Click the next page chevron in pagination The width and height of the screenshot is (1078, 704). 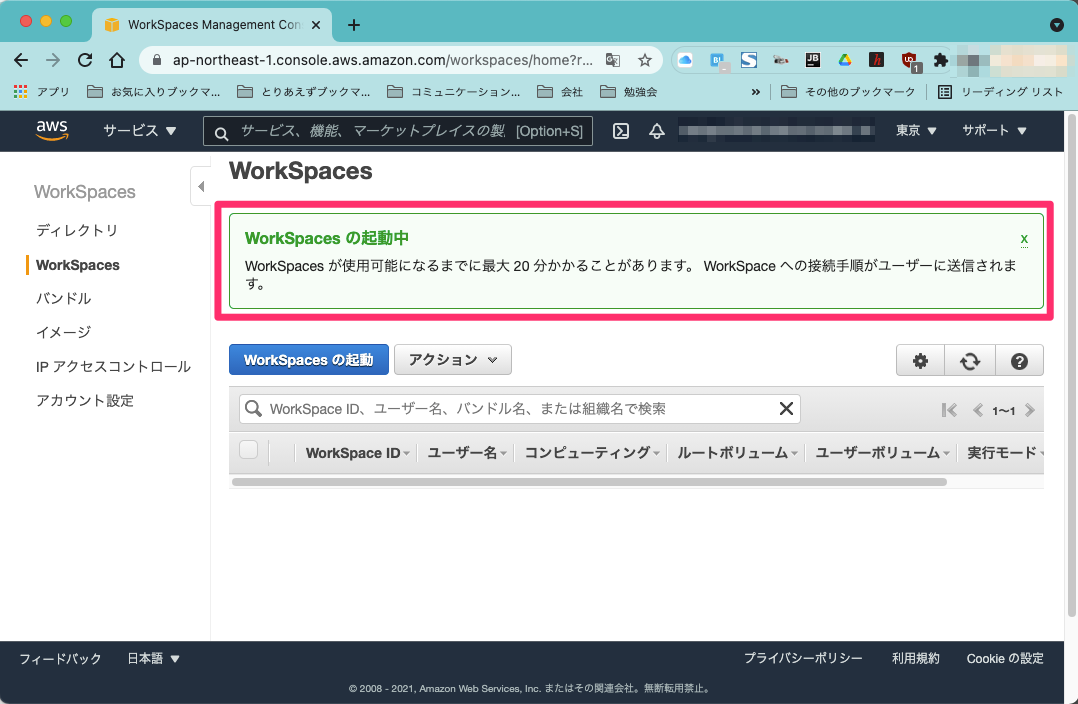tap(1030, 409)
